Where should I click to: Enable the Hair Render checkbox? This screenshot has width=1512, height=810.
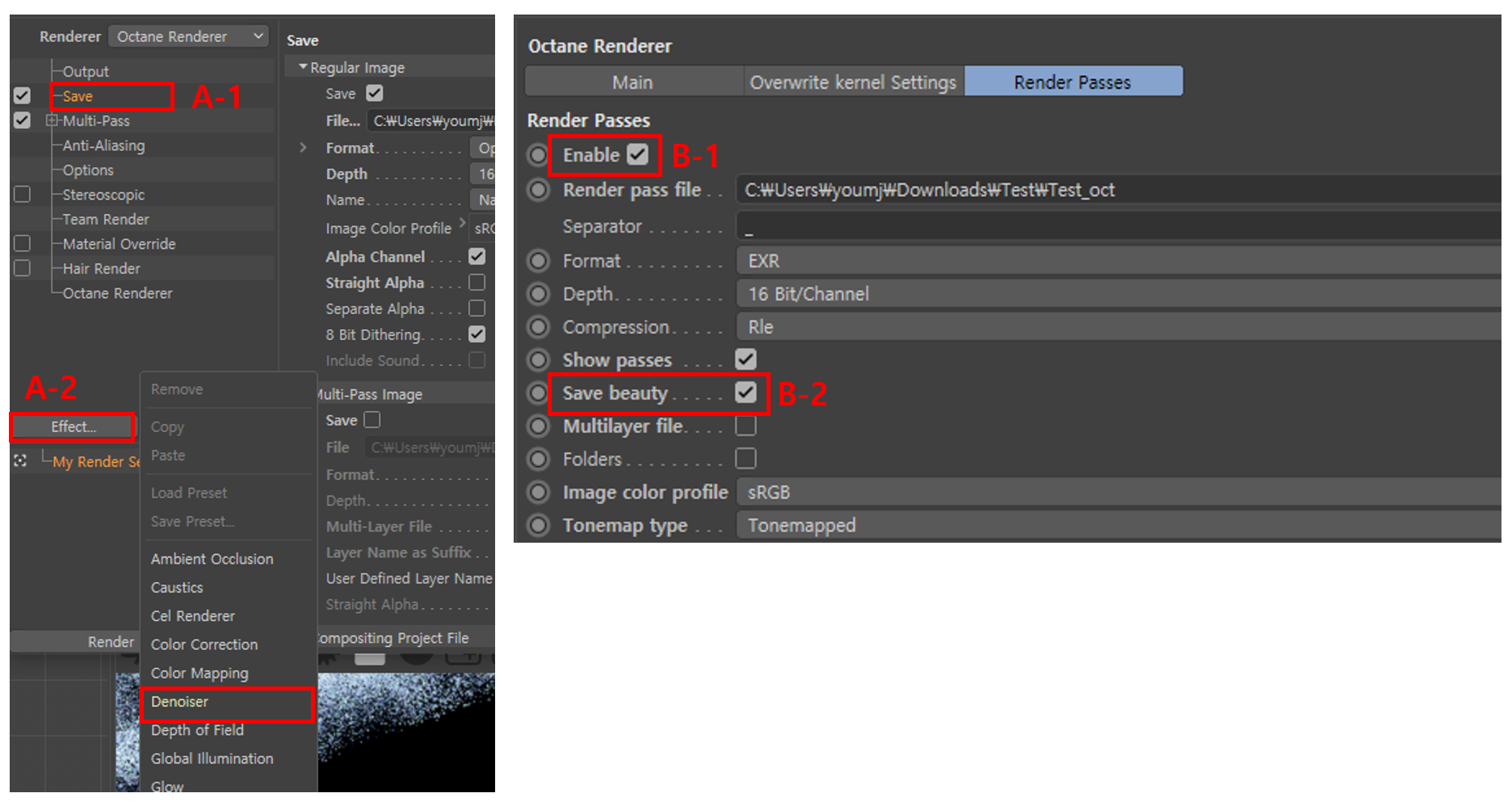(x=22, y=268)
